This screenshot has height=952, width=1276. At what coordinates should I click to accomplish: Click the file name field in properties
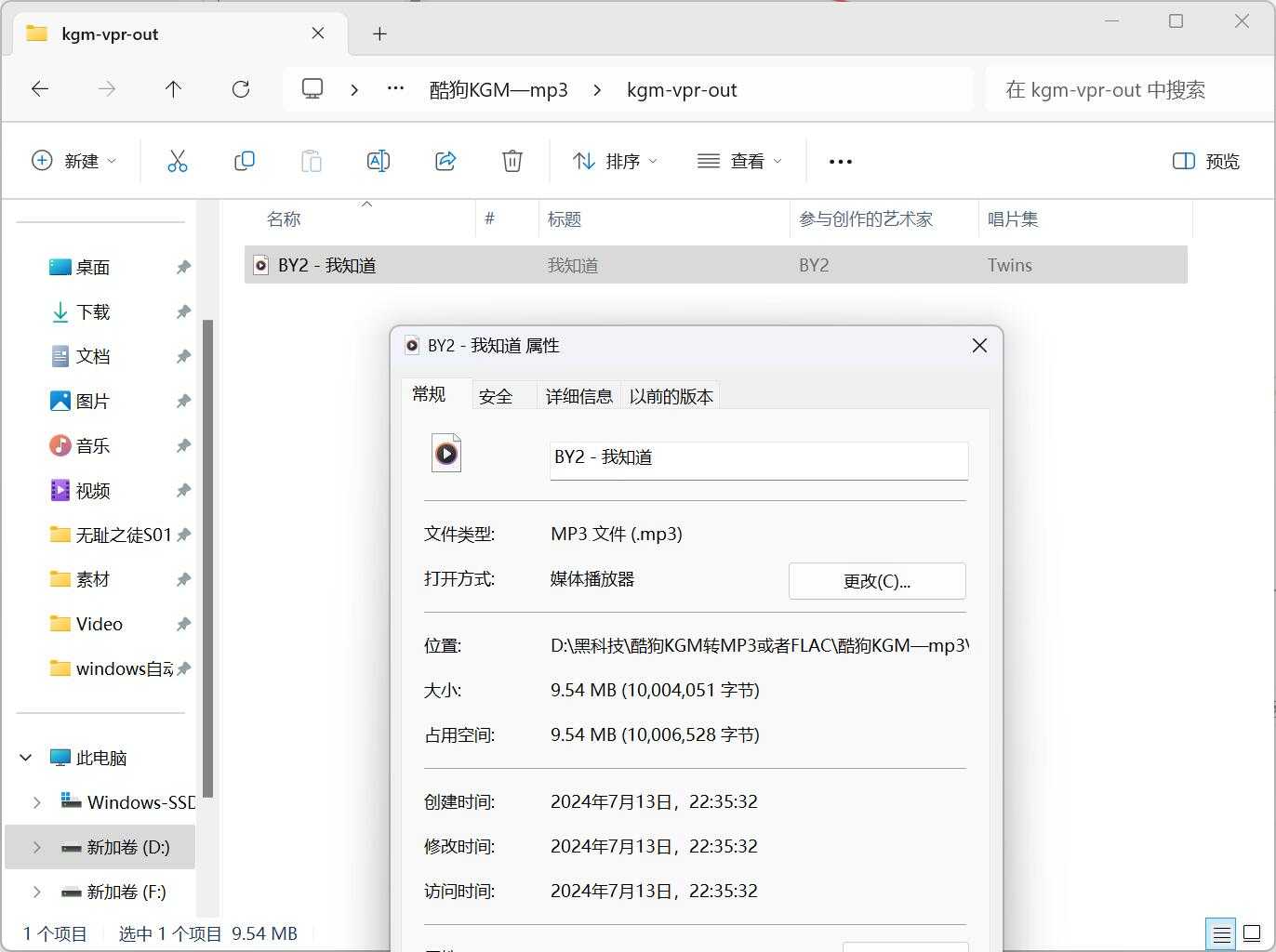(x=759, y=460)
